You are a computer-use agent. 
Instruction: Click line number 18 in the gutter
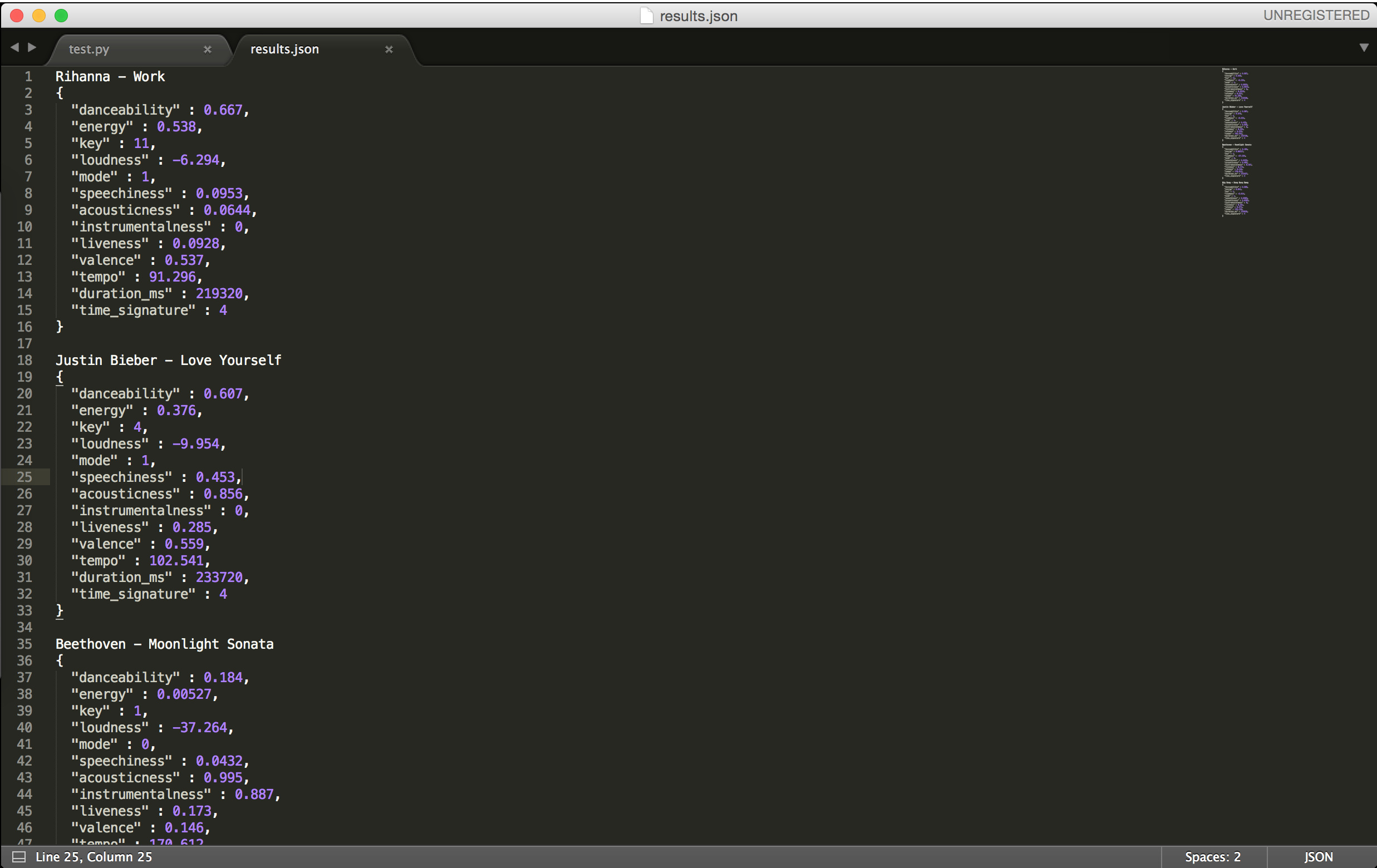coord(24,360)
